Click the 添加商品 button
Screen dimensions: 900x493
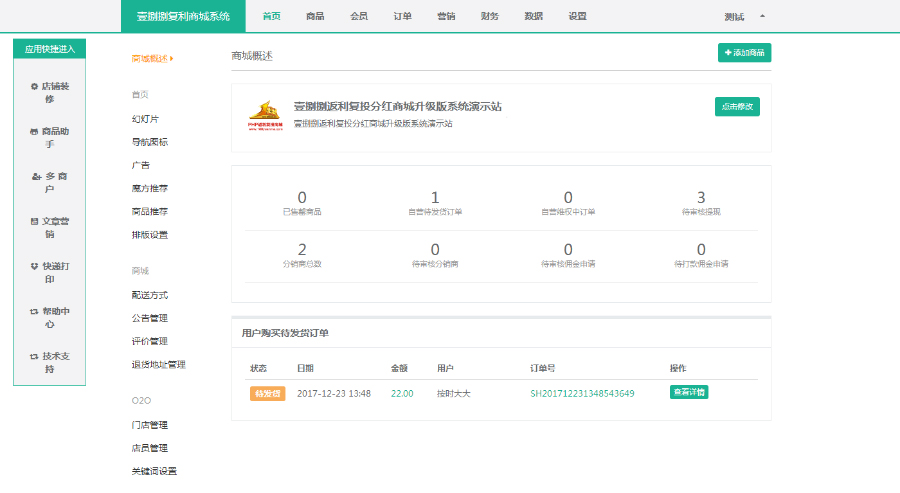pos(744,53)
